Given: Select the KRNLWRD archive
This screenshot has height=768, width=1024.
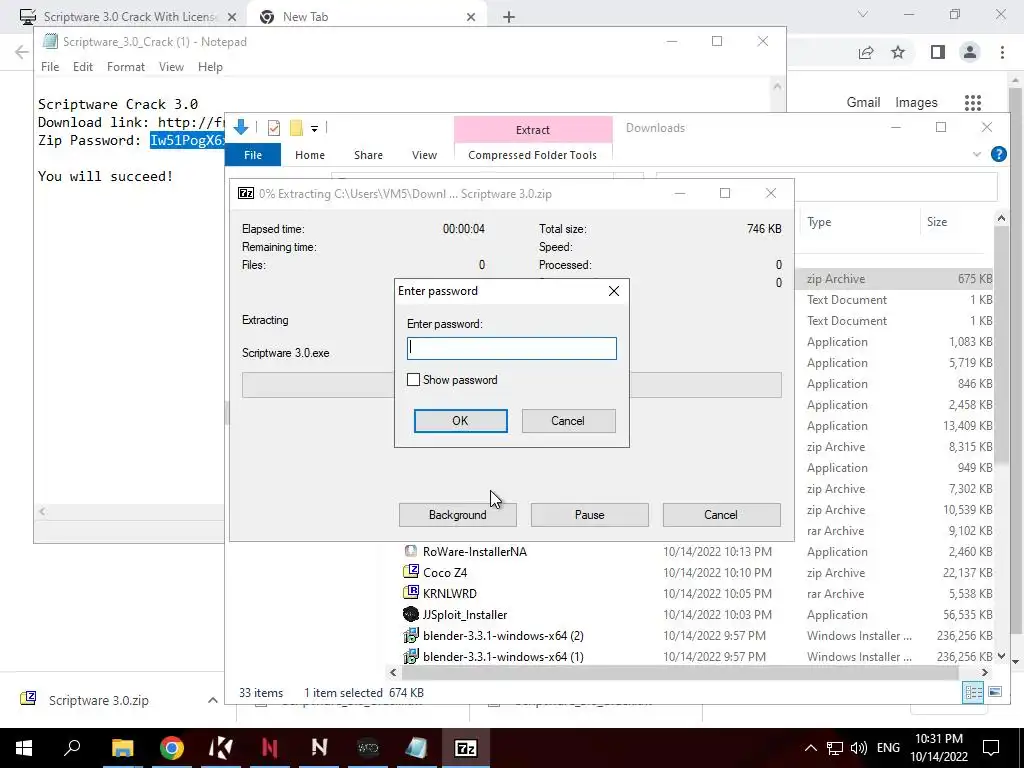Looking at the screenshot, I should (449, 594).
